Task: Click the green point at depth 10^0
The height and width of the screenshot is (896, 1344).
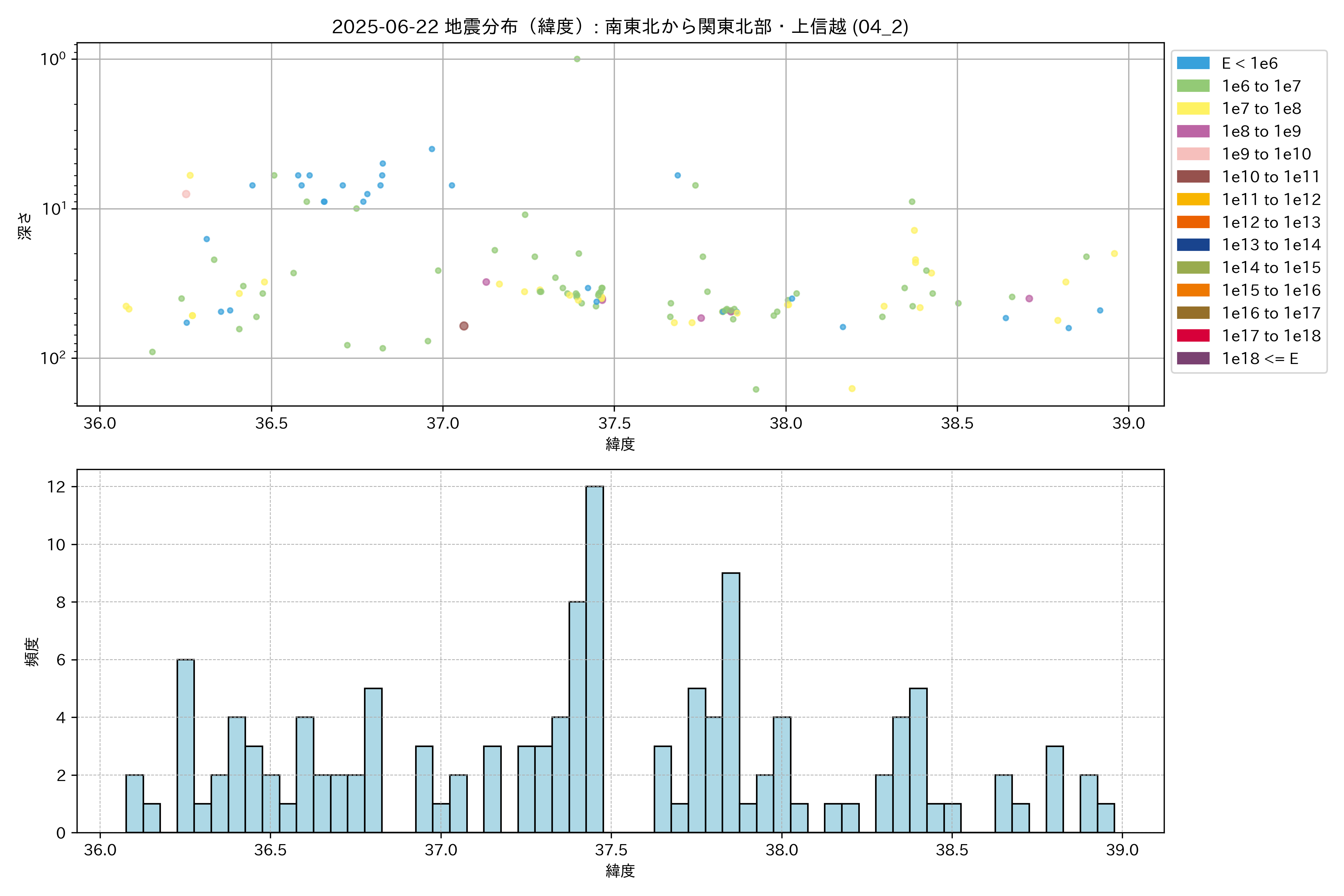Action: point(576,59)
